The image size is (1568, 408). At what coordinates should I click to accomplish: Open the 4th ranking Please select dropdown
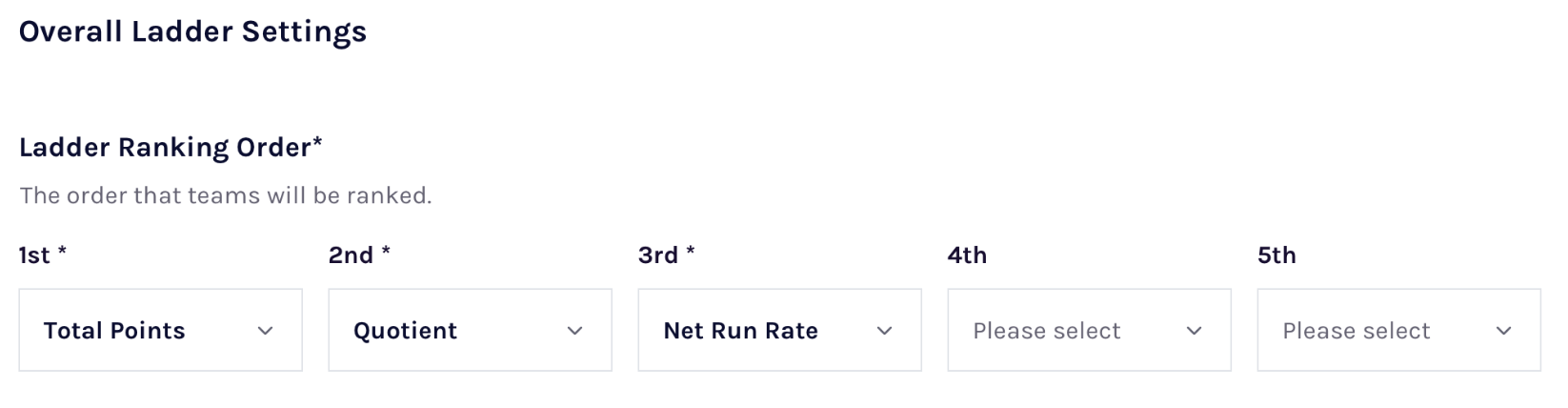[1089, 331]
